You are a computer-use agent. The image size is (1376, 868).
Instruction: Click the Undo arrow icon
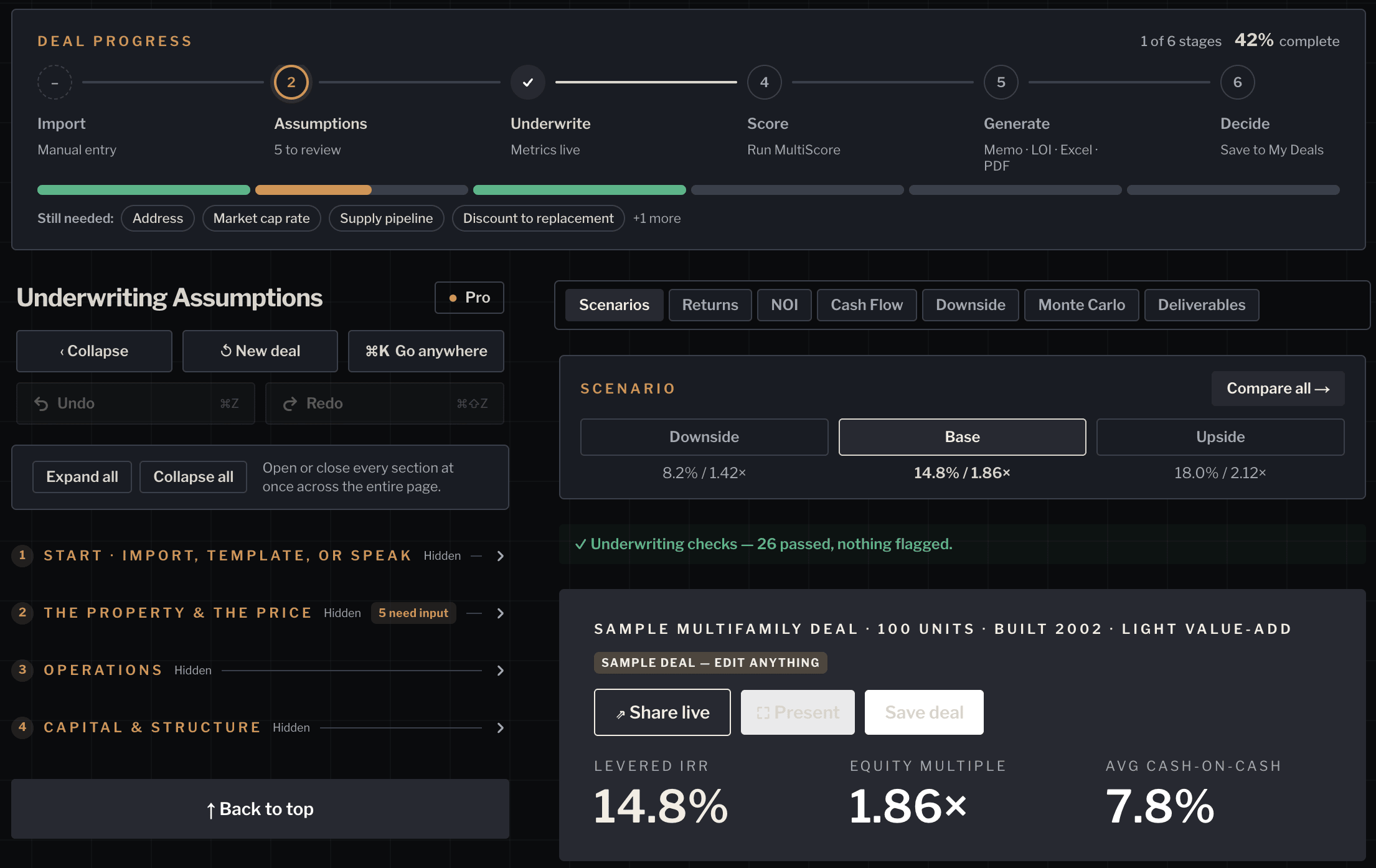tap(41, 404)
